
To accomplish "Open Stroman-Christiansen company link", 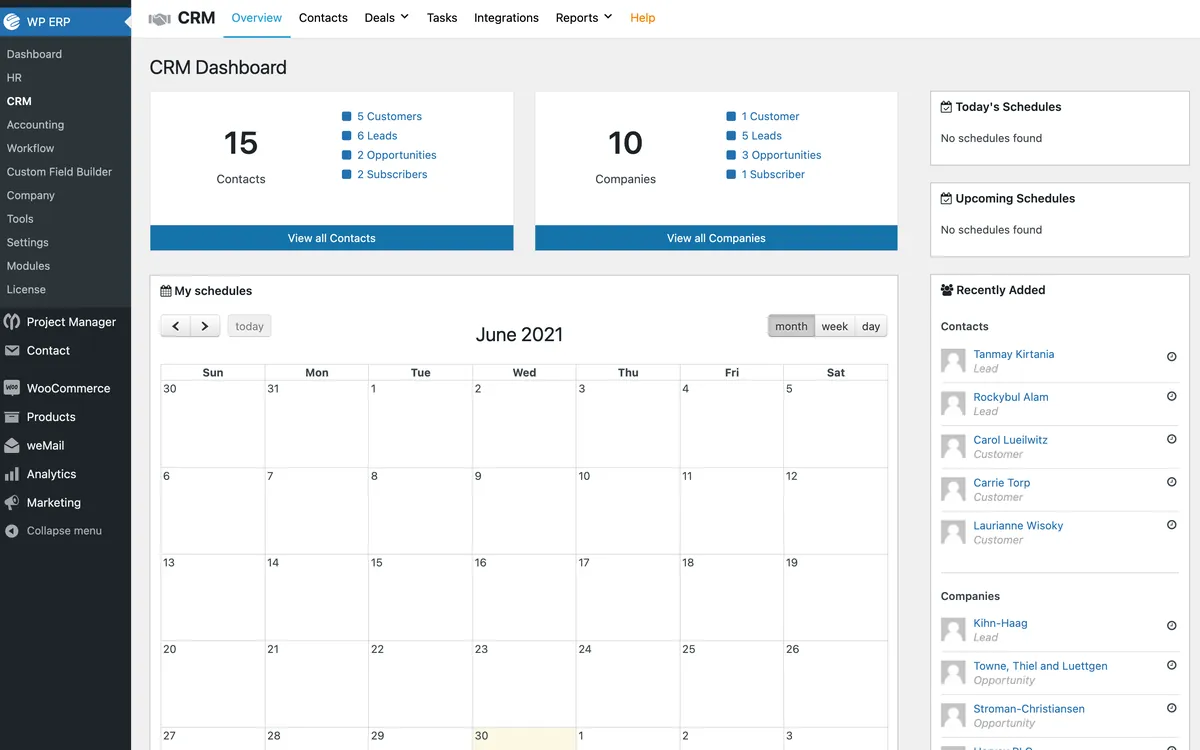I will pos(1029,709).
